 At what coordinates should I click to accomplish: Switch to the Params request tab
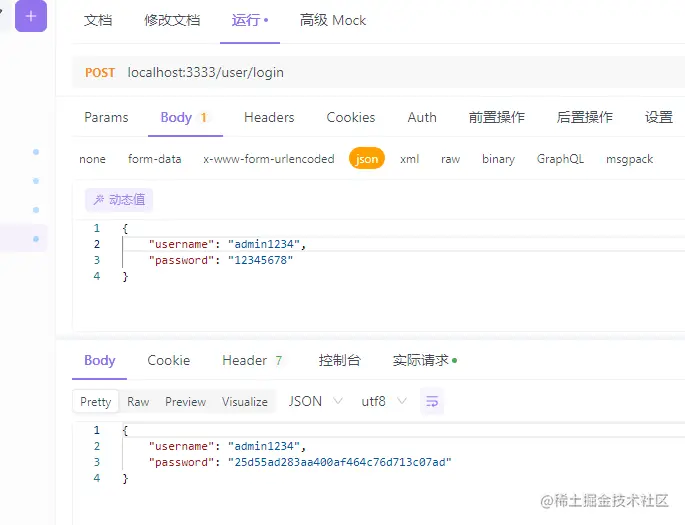click(x=106, y=117)
